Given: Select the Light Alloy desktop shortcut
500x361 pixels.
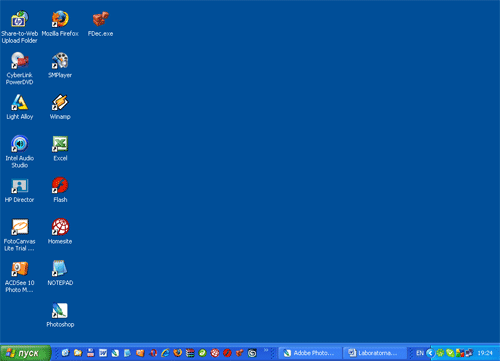Looking at the screenshot, I should (20, 107).
